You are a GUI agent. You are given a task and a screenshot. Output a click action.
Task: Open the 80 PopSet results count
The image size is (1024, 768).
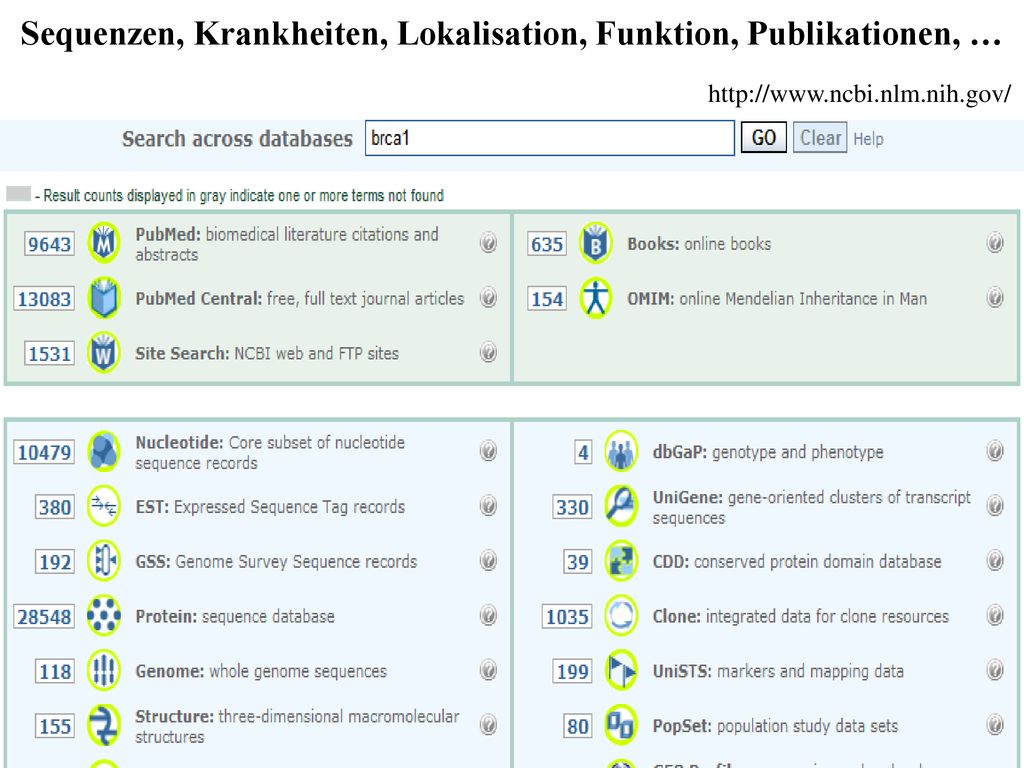point(578,727)
